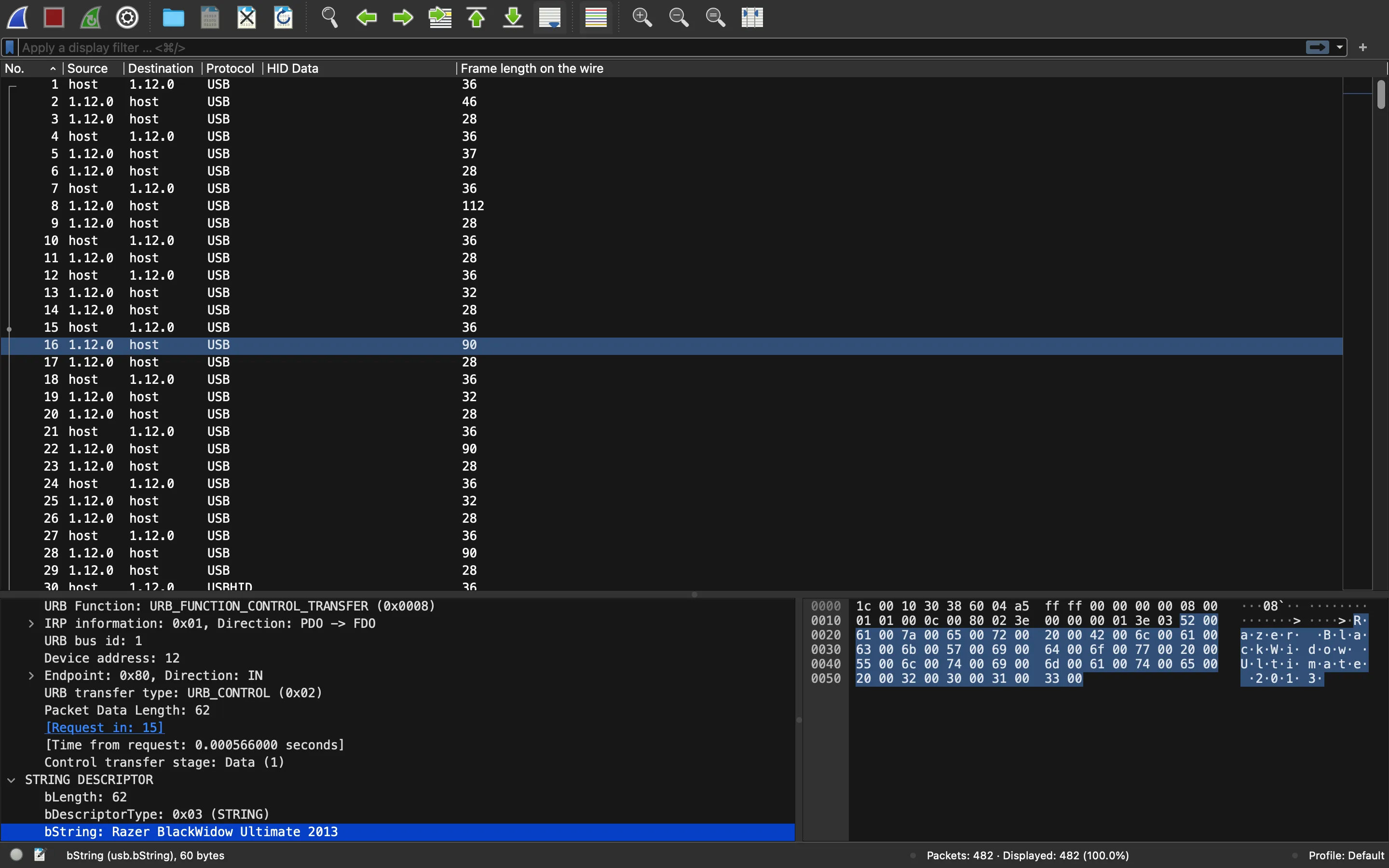Screen dimensions: 1389x868
Task: Zoom out on the main window text
Action: point(679,17)
